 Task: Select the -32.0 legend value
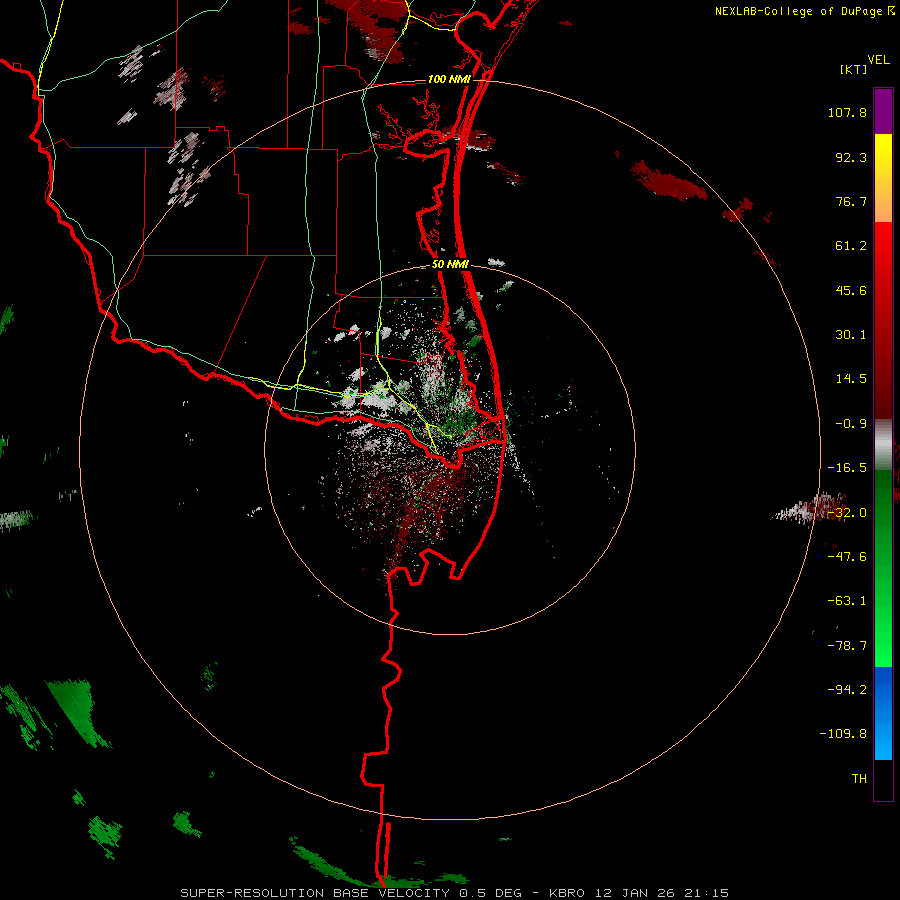coord(847,513)
